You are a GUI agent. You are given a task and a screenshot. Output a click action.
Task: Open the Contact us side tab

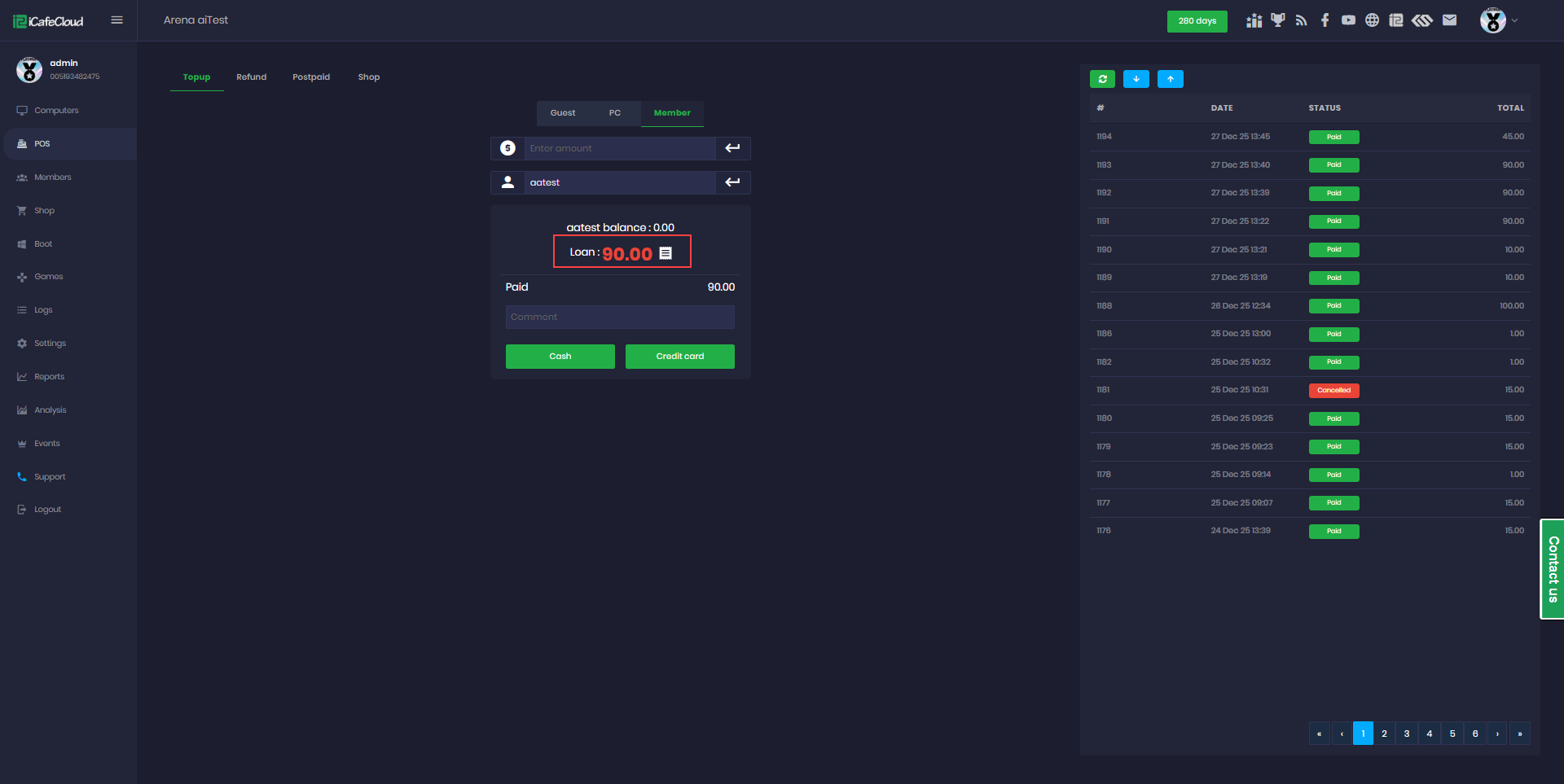(1553, 569)
